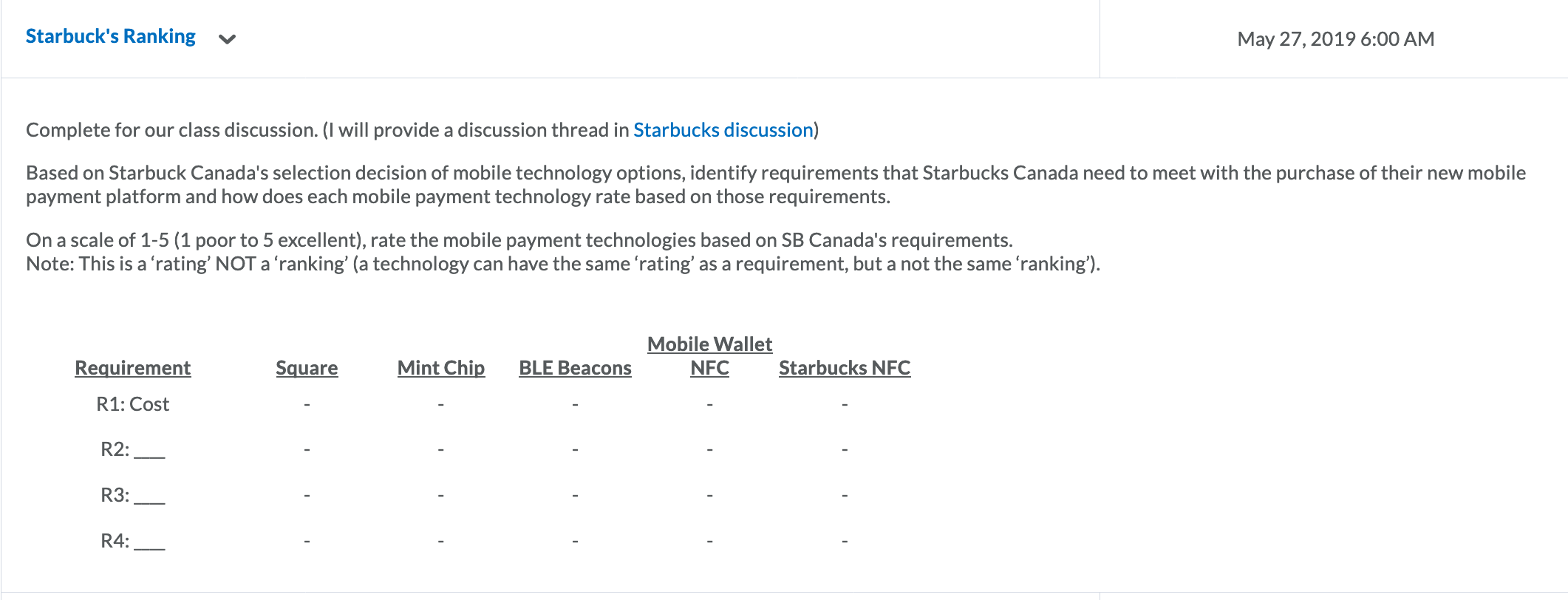Expand the chevron next to Starbuck's Ranking
This screenshot has height=600, width=1568.
click(228, 39)
